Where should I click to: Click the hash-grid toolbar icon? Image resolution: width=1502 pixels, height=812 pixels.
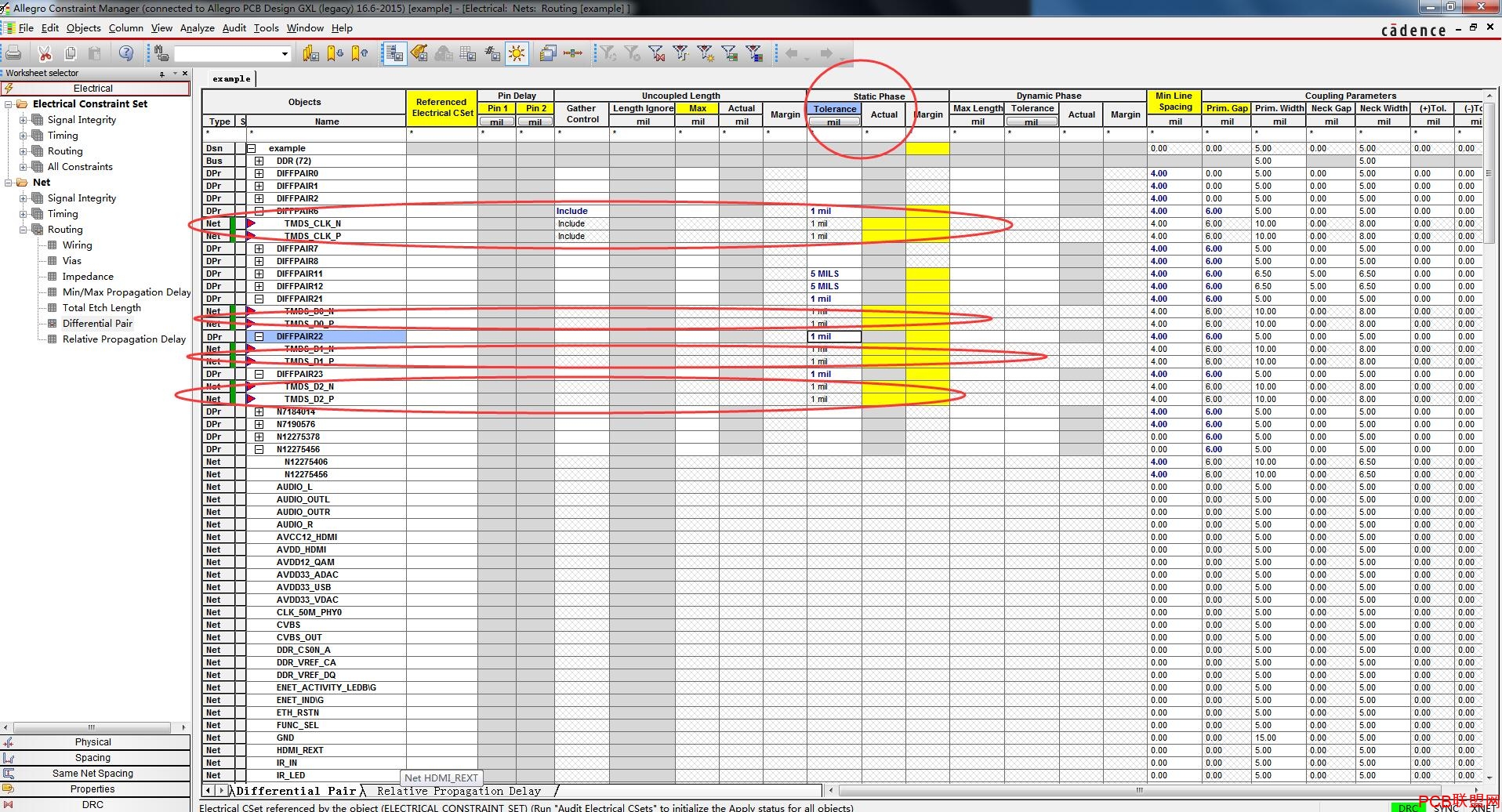click(492, 53)
